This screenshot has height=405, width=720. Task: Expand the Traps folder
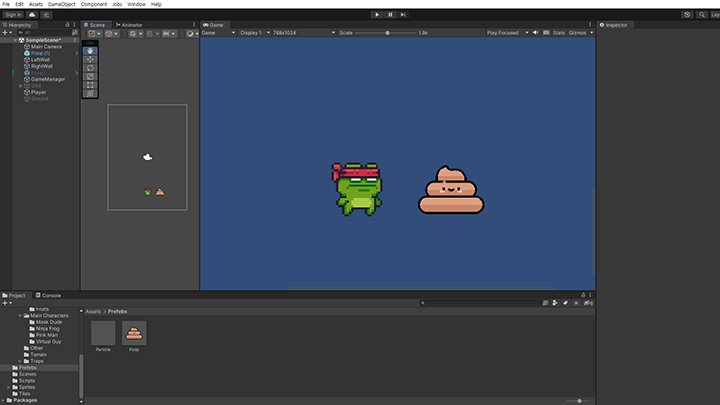[x=20, y=361]
